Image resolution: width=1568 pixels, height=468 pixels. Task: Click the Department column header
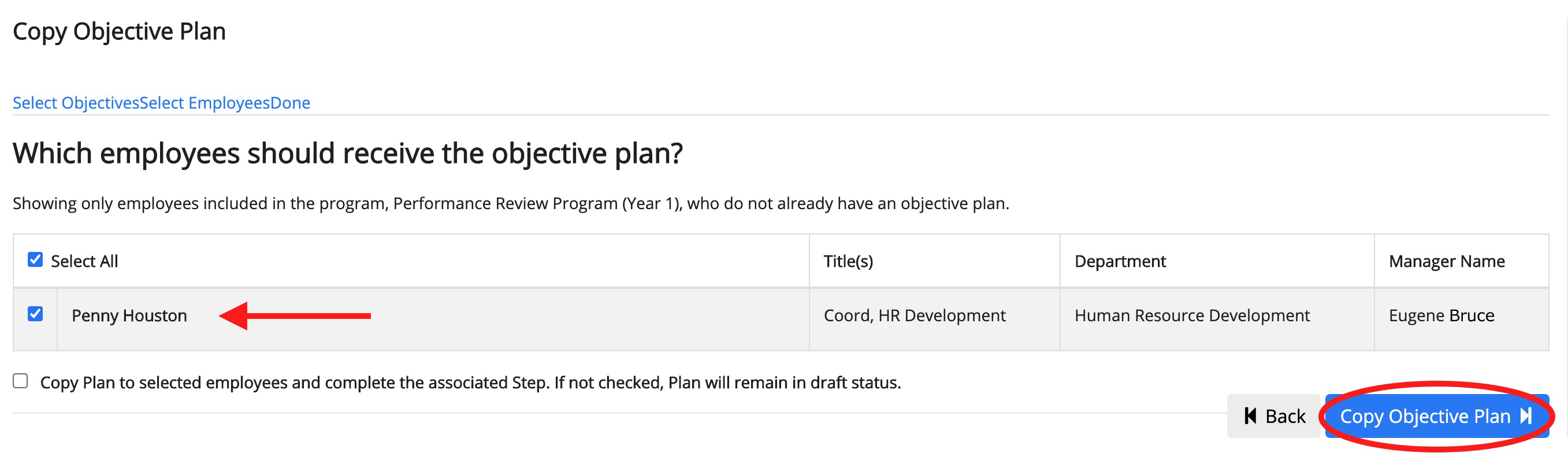[x=1120, y=261]
